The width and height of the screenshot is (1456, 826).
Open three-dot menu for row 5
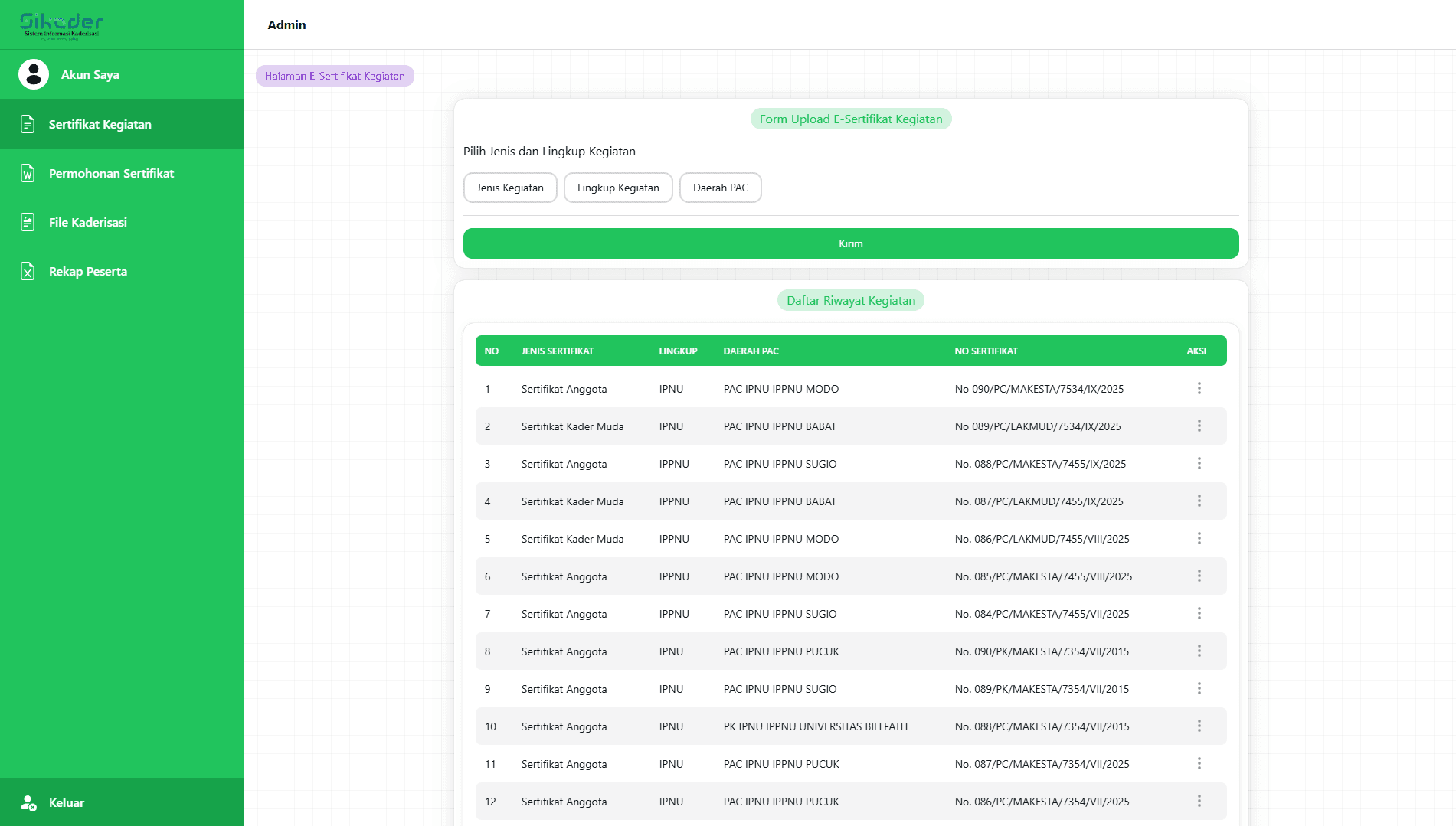click(1199, 538)
